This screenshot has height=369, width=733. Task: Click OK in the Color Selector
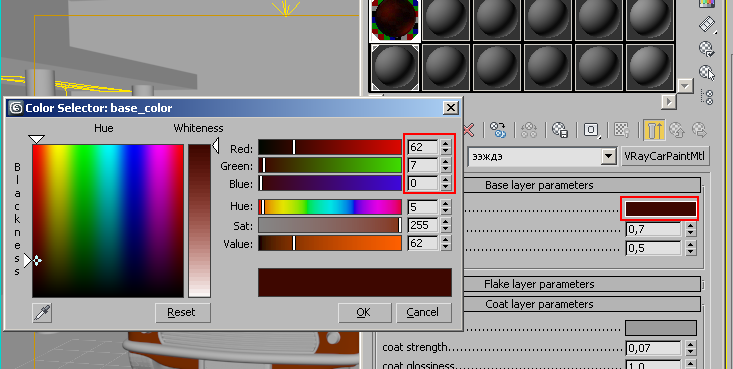click(364, 312)
